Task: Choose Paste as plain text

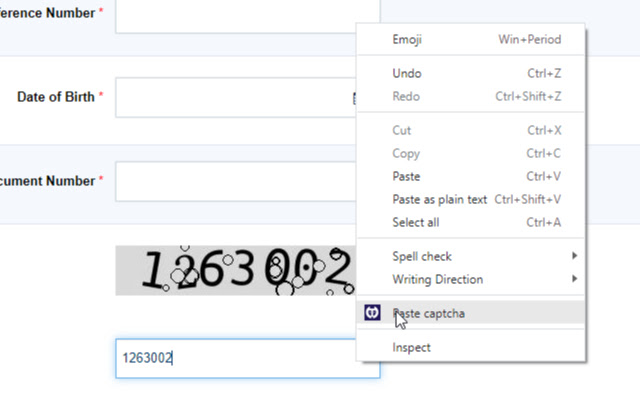Action: 439,199
